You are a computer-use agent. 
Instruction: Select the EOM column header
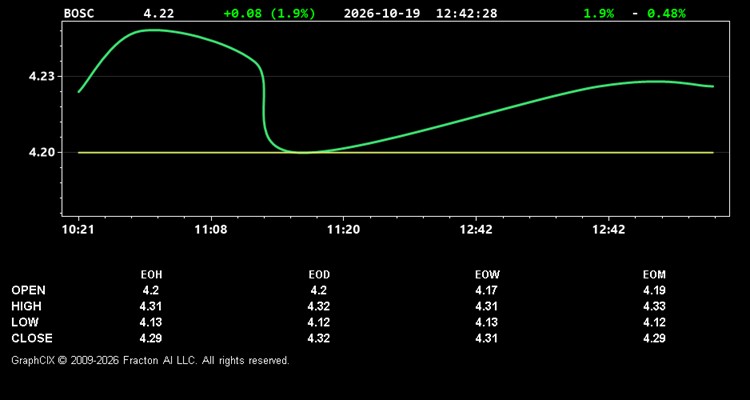click(654, 275)
